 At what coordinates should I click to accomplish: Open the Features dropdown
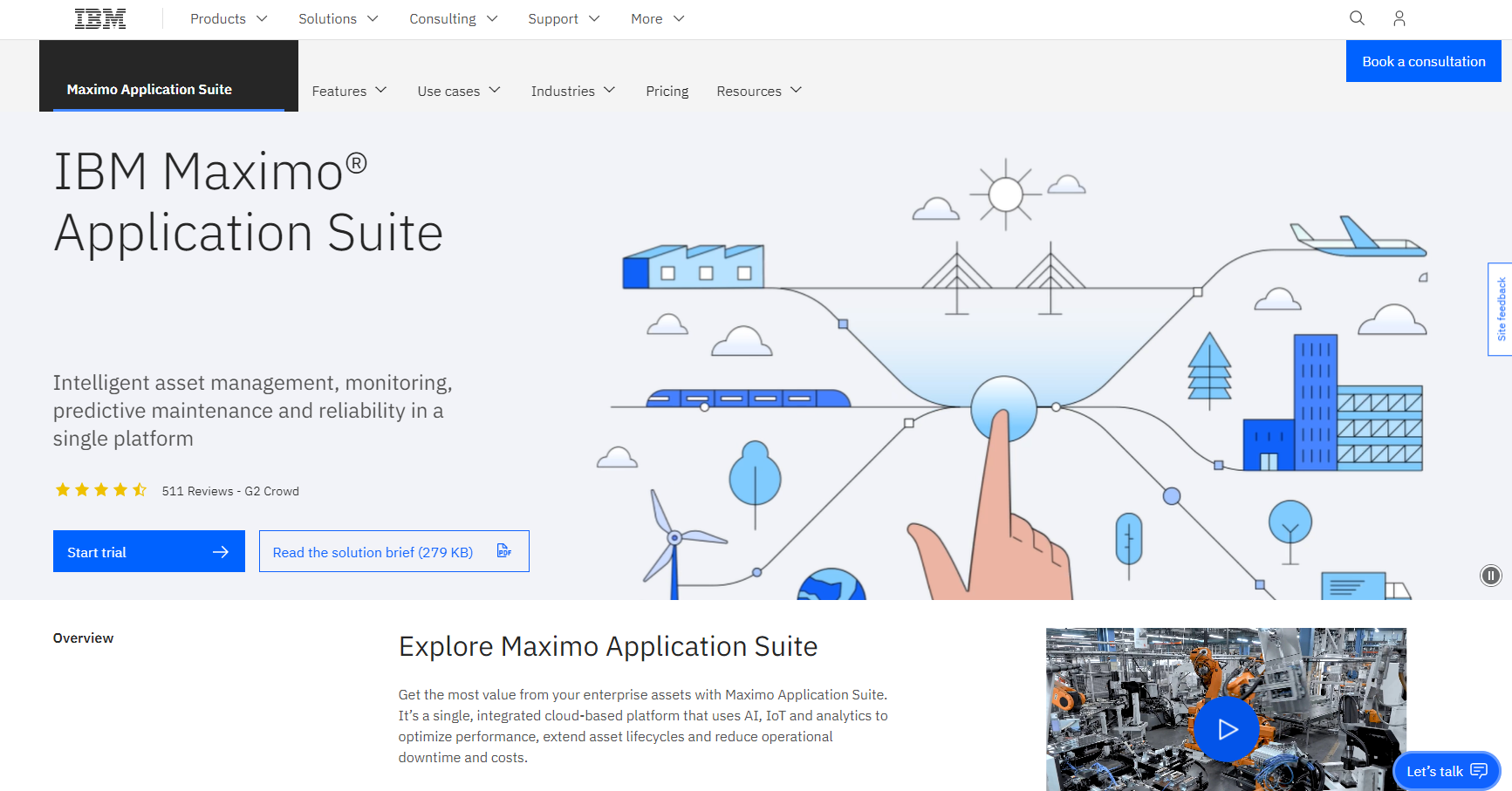(x=349, y=91)
